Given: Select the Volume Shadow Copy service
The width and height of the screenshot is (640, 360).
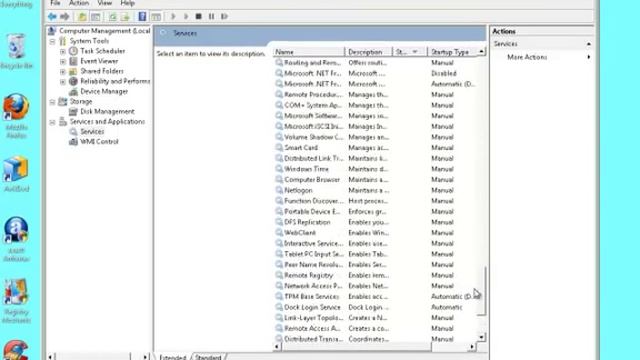Looking at the screenshot, I should coord(374,137).
